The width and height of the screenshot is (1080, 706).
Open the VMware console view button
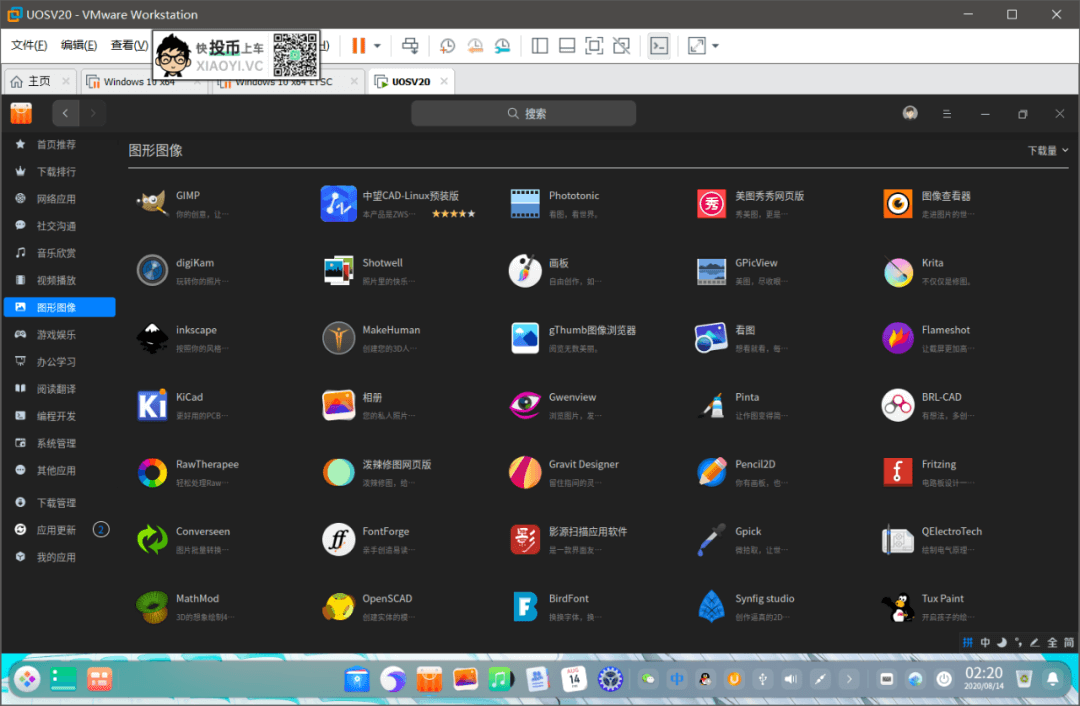click(x=659, y=46)
